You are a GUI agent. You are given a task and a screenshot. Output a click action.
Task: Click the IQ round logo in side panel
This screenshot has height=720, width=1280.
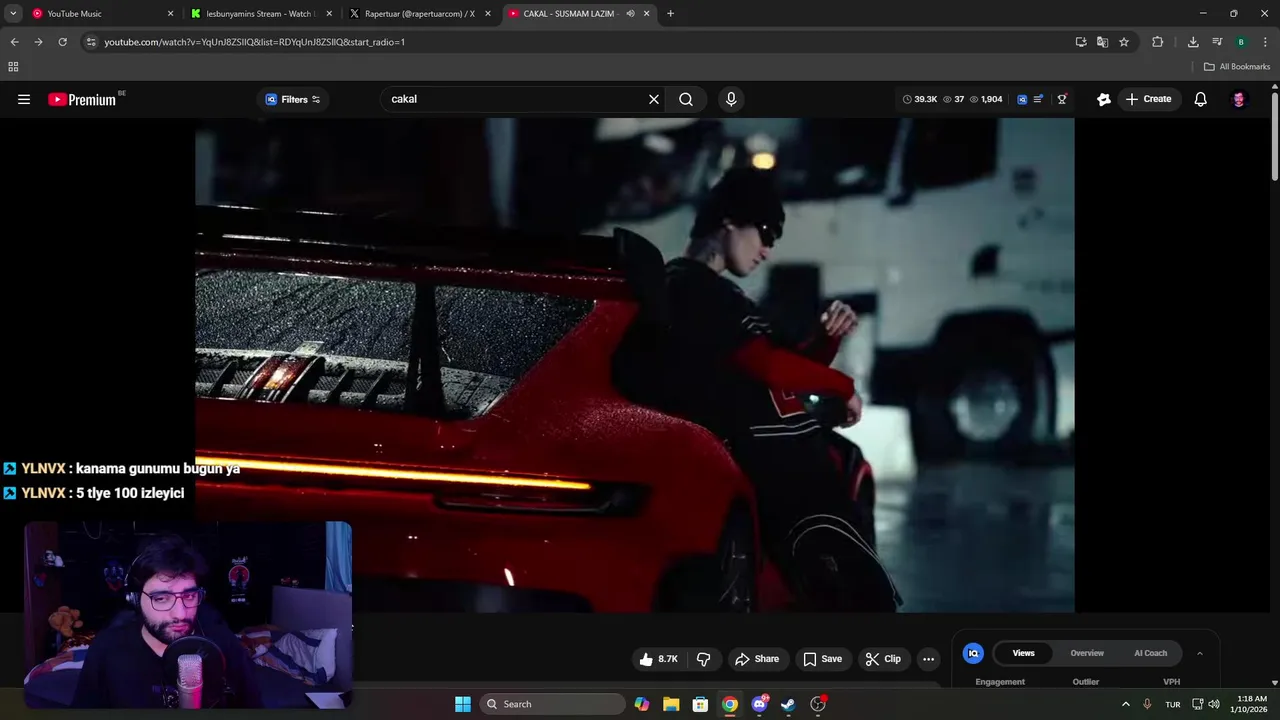pyautogui.click(x=973, y=653)
